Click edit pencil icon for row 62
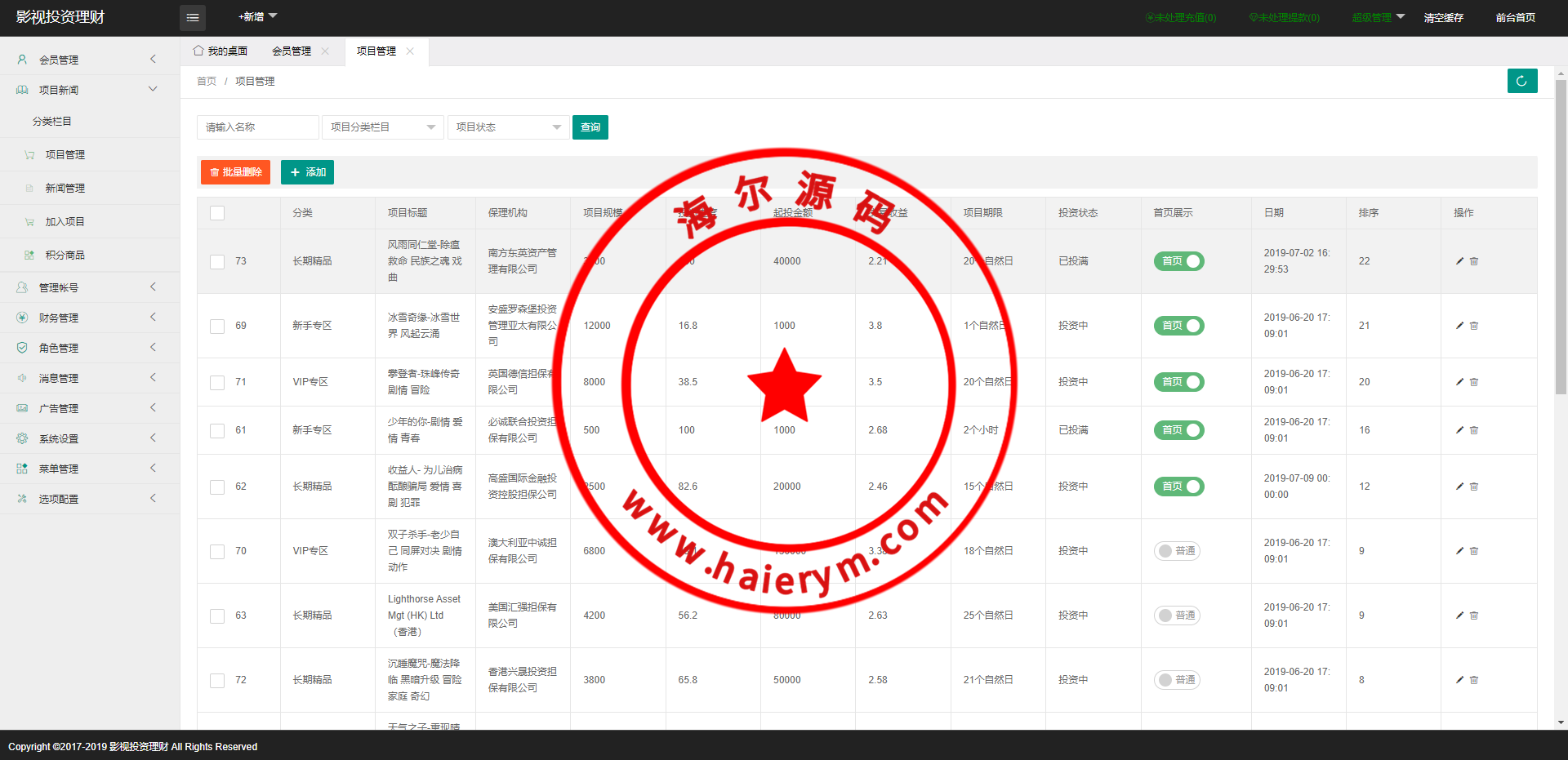 pyautogui.click(x=1459, y=487)
